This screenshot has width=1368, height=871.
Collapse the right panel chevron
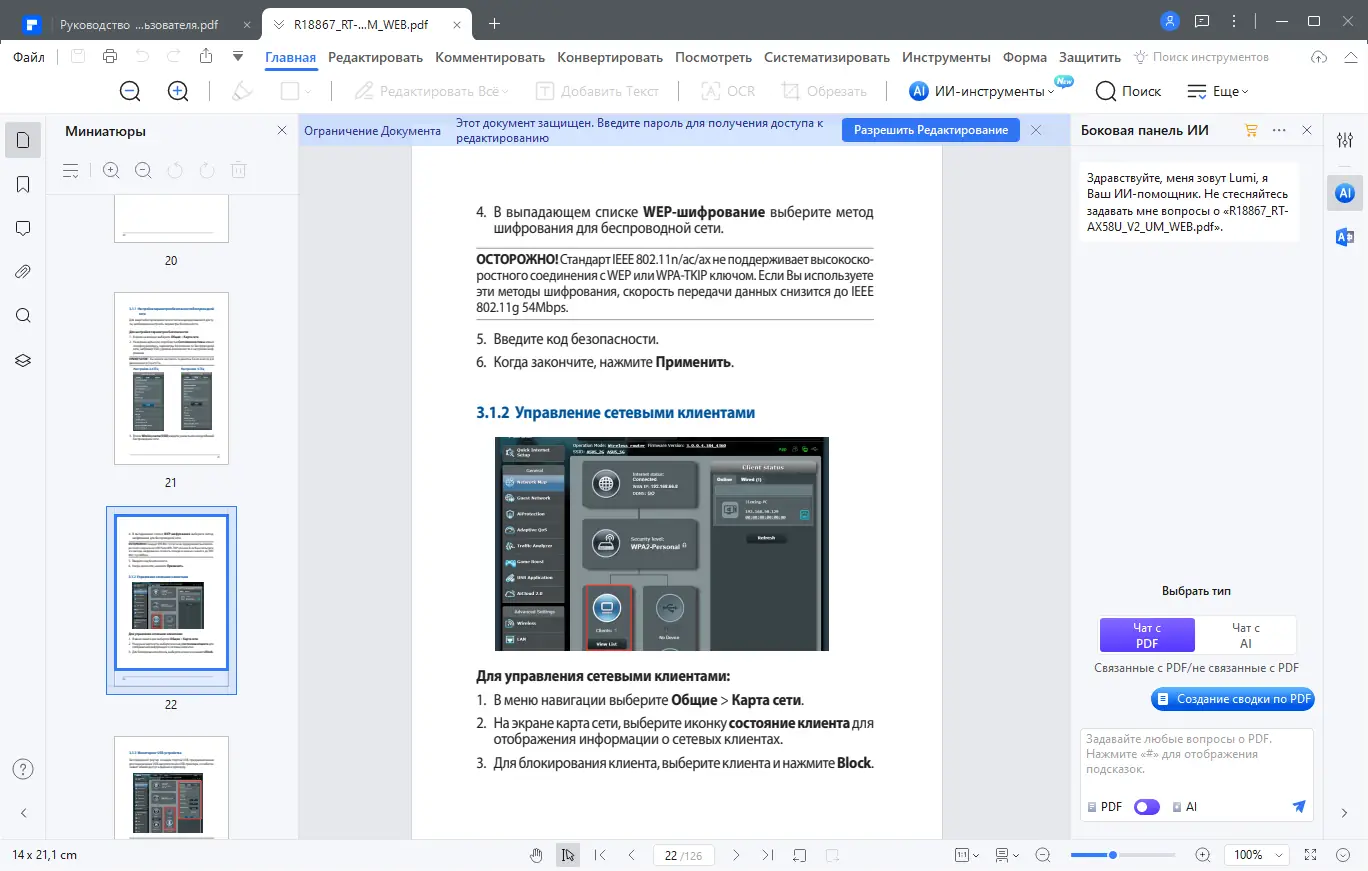coord(1343,814)
